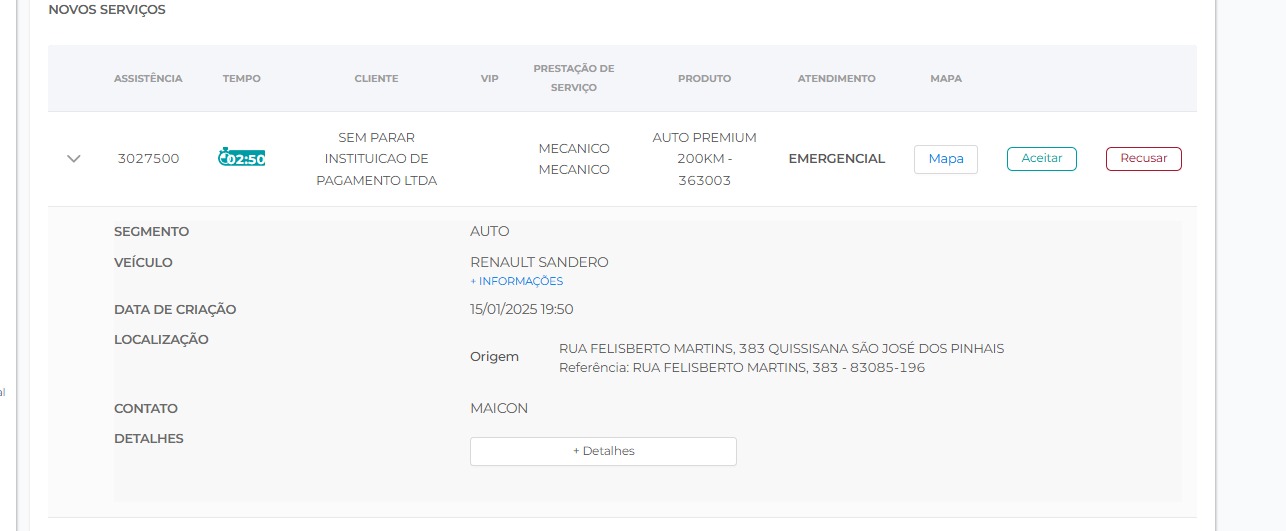Screen dimensions: 1286x531
Task: Open the Mapa button for this service
Action: click(x=945, y=159)
